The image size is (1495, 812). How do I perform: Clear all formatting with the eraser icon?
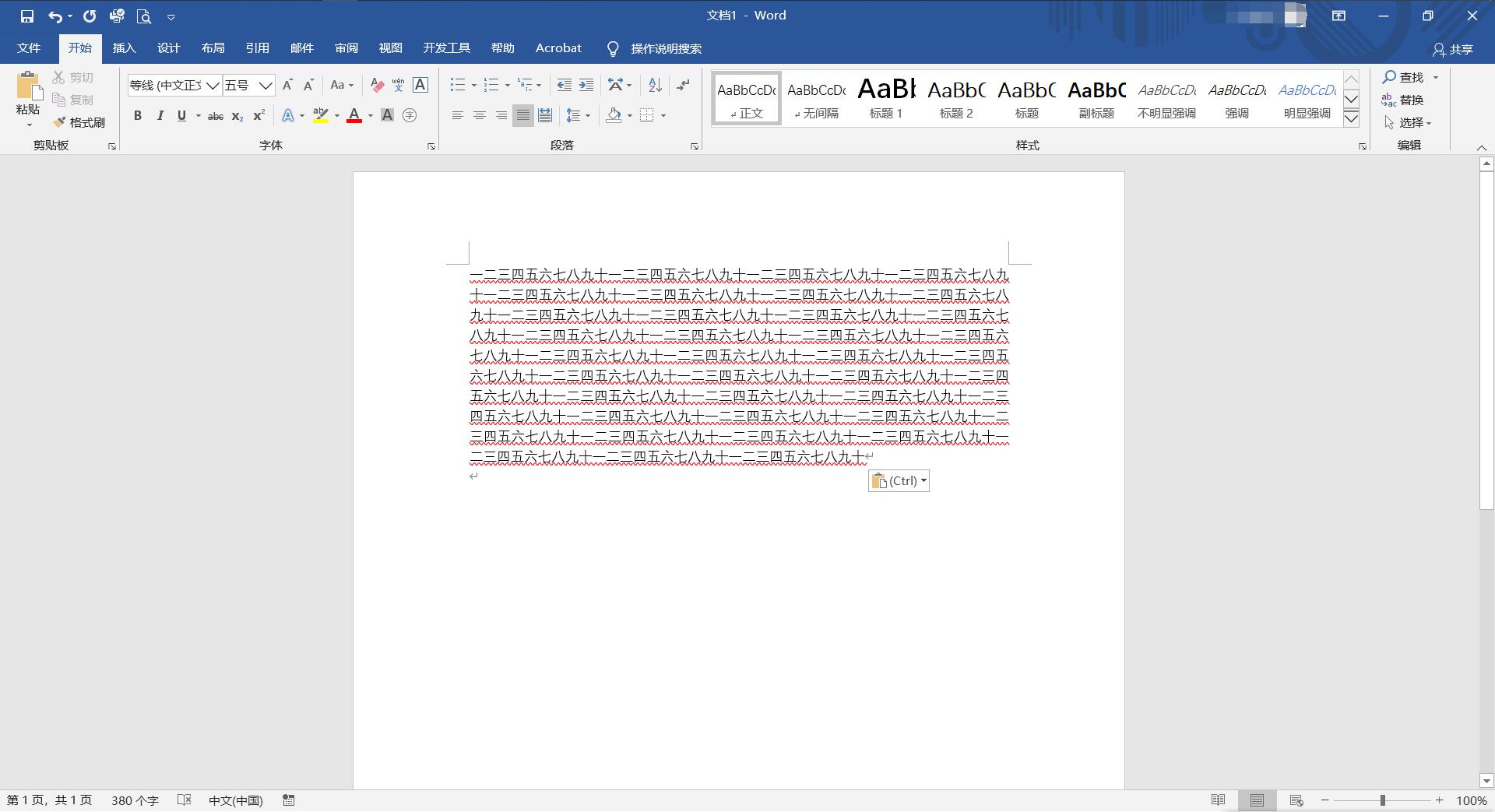(x=377, y=85)
